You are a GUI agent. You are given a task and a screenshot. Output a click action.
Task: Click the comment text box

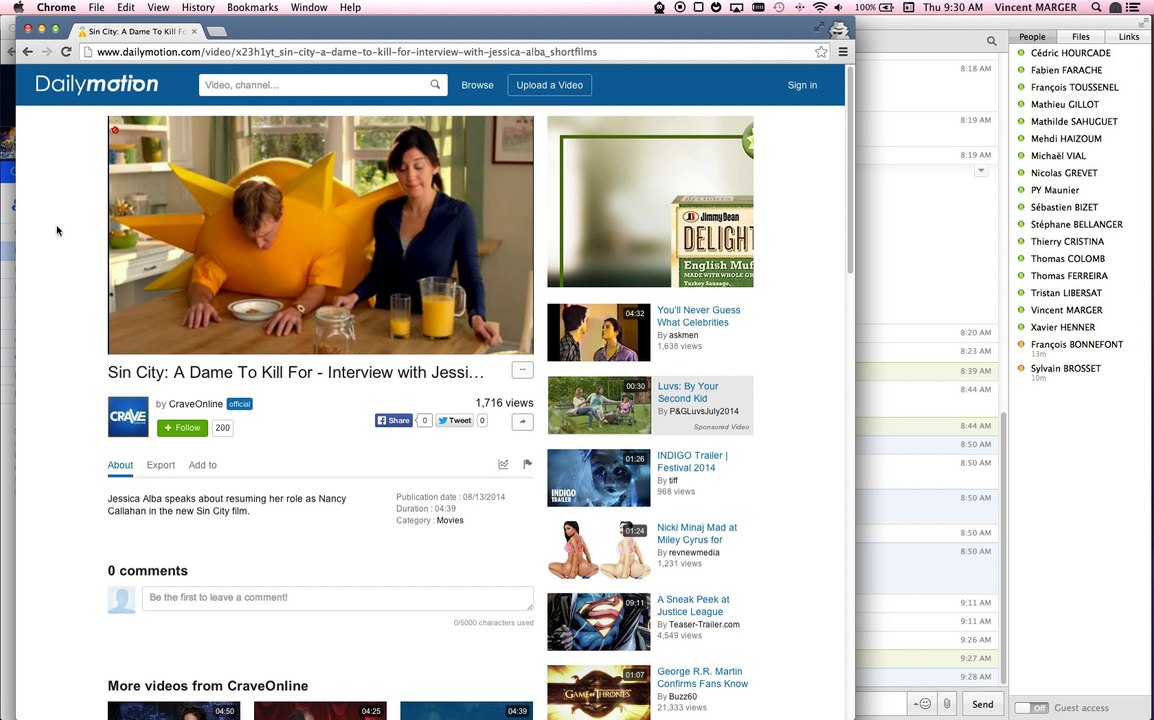click(338, 598)
